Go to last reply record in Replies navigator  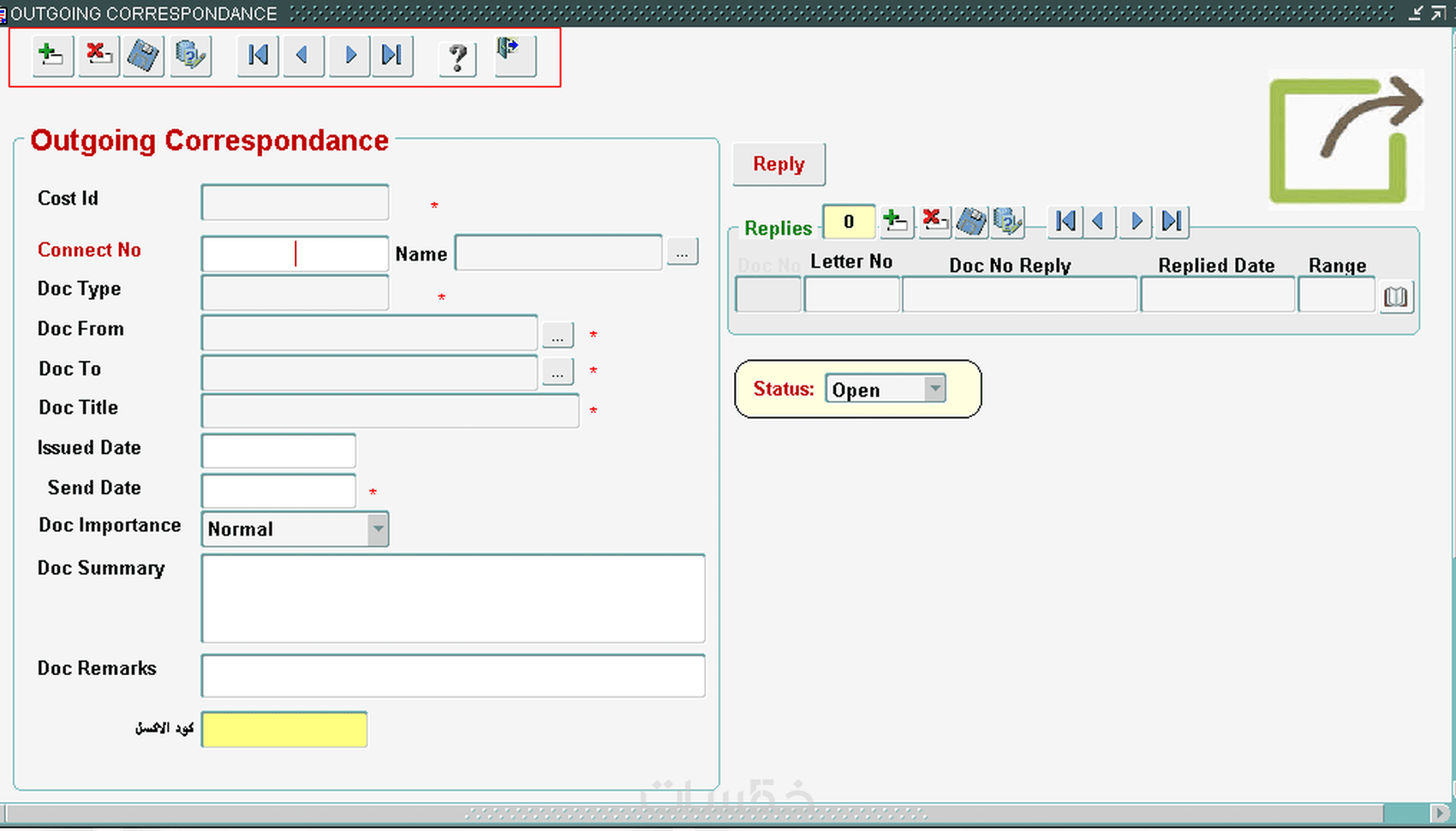[x=1171, y=221]
